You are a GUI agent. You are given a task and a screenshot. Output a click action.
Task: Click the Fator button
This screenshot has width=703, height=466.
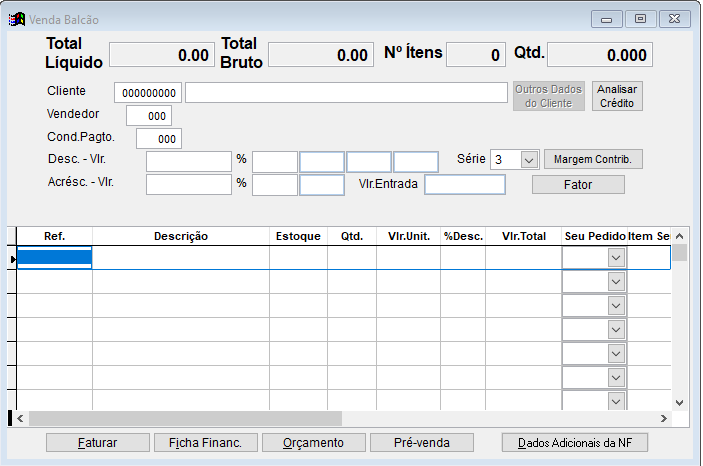[x=578, y=185]
